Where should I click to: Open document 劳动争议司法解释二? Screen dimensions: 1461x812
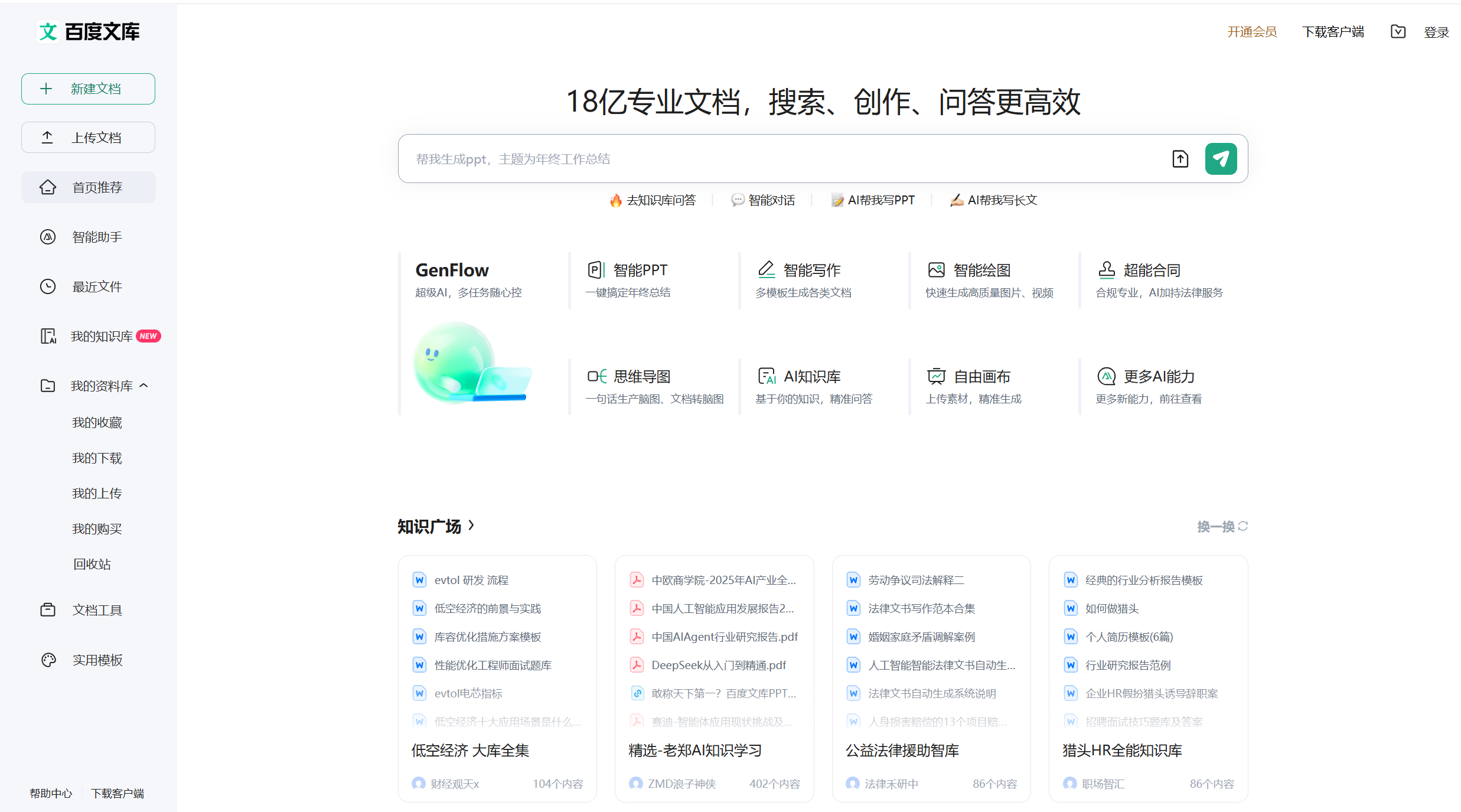pyautogui.click(x=916, y=580)
